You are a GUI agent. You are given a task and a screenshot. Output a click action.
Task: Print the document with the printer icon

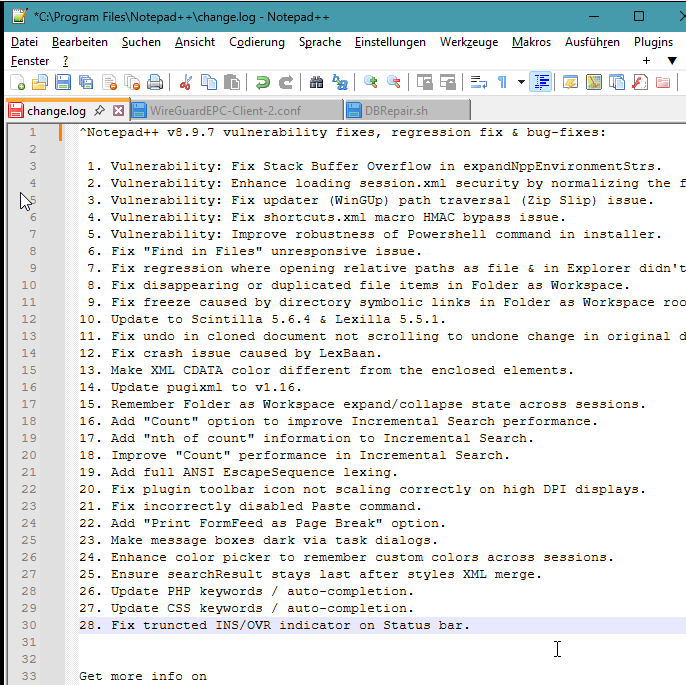point(155,82)
